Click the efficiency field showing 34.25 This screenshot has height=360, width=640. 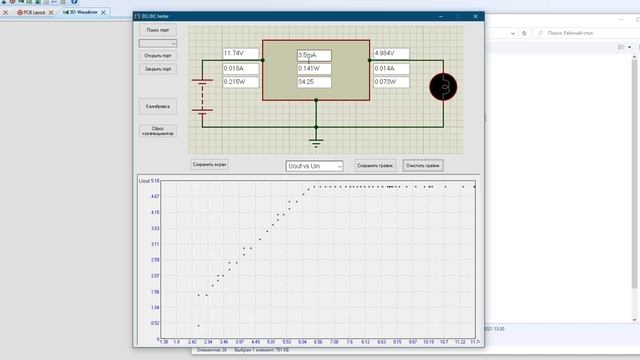[x=314, y=82]
